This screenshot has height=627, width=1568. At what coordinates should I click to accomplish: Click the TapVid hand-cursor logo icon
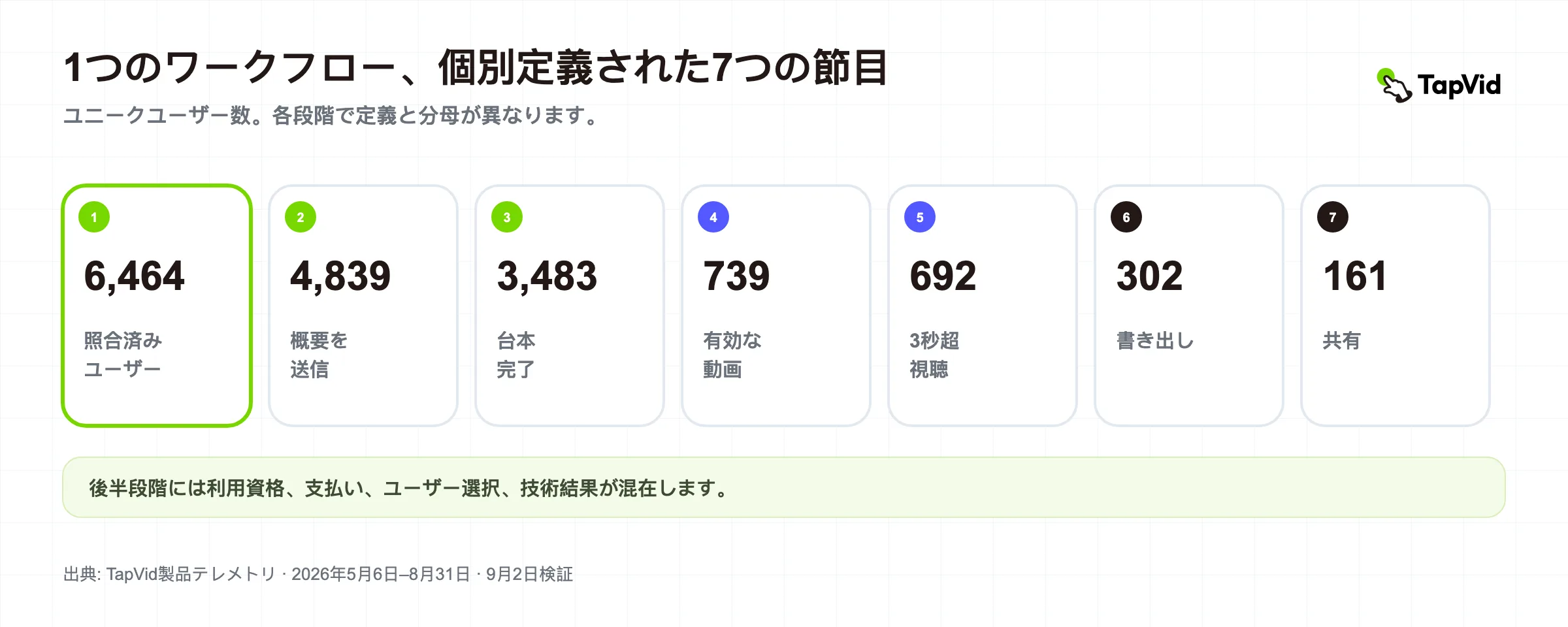point(1394,86)
